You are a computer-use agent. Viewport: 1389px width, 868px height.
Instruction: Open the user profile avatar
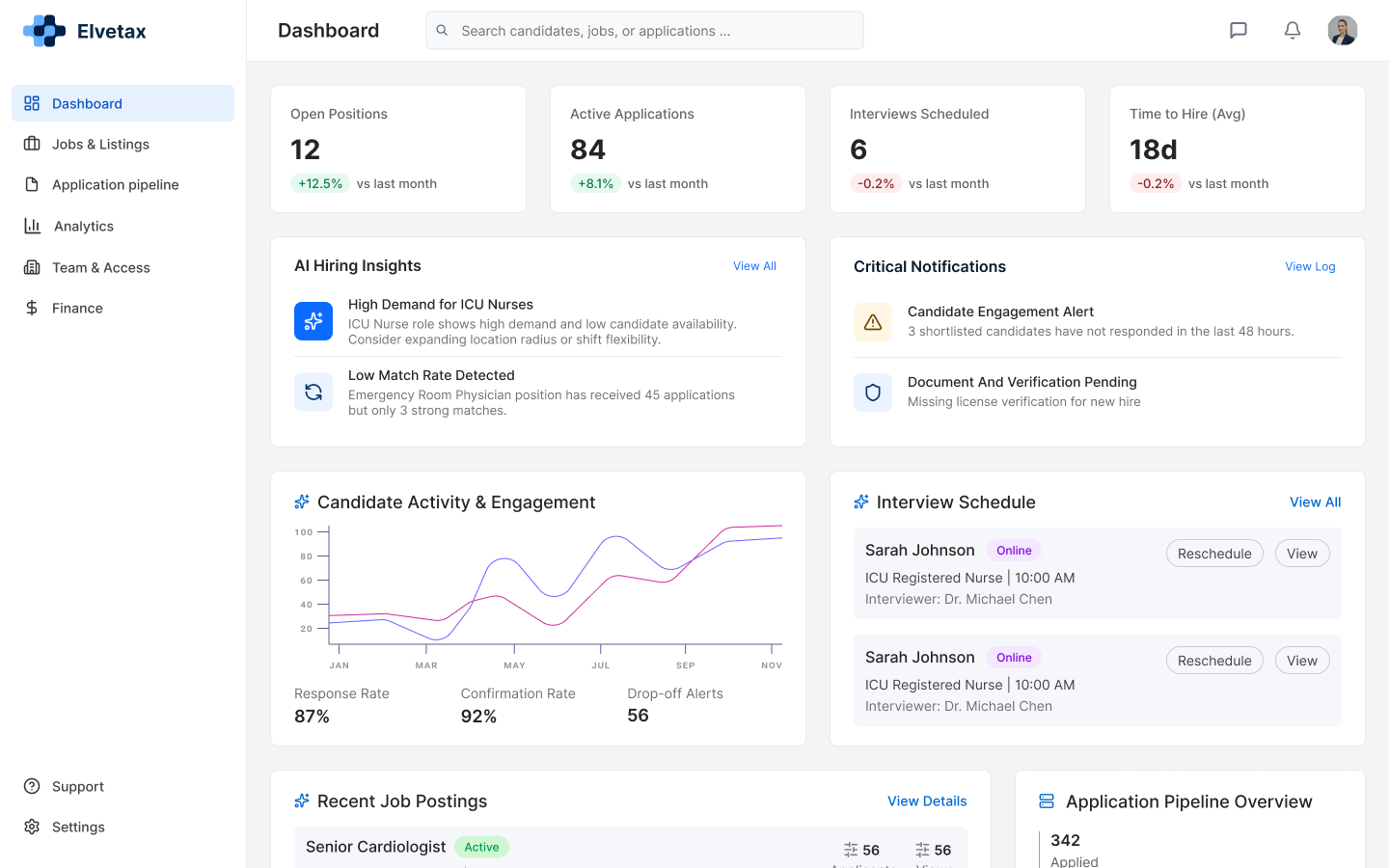pos(1342,31)
